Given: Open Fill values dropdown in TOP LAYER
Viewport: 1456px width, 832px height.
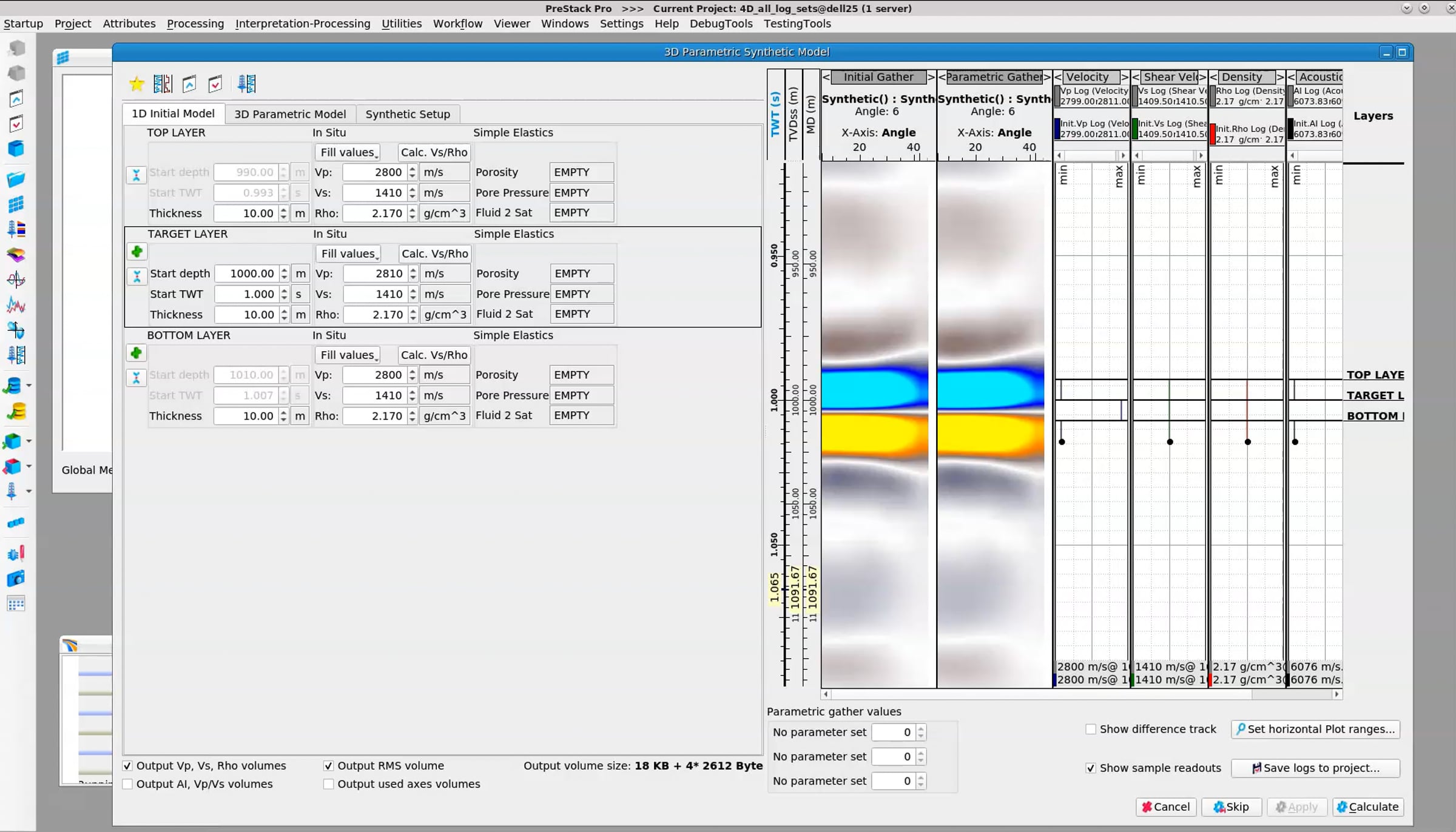Looking at the screenshot, I should pyautogui.click(x=348, y=152).
